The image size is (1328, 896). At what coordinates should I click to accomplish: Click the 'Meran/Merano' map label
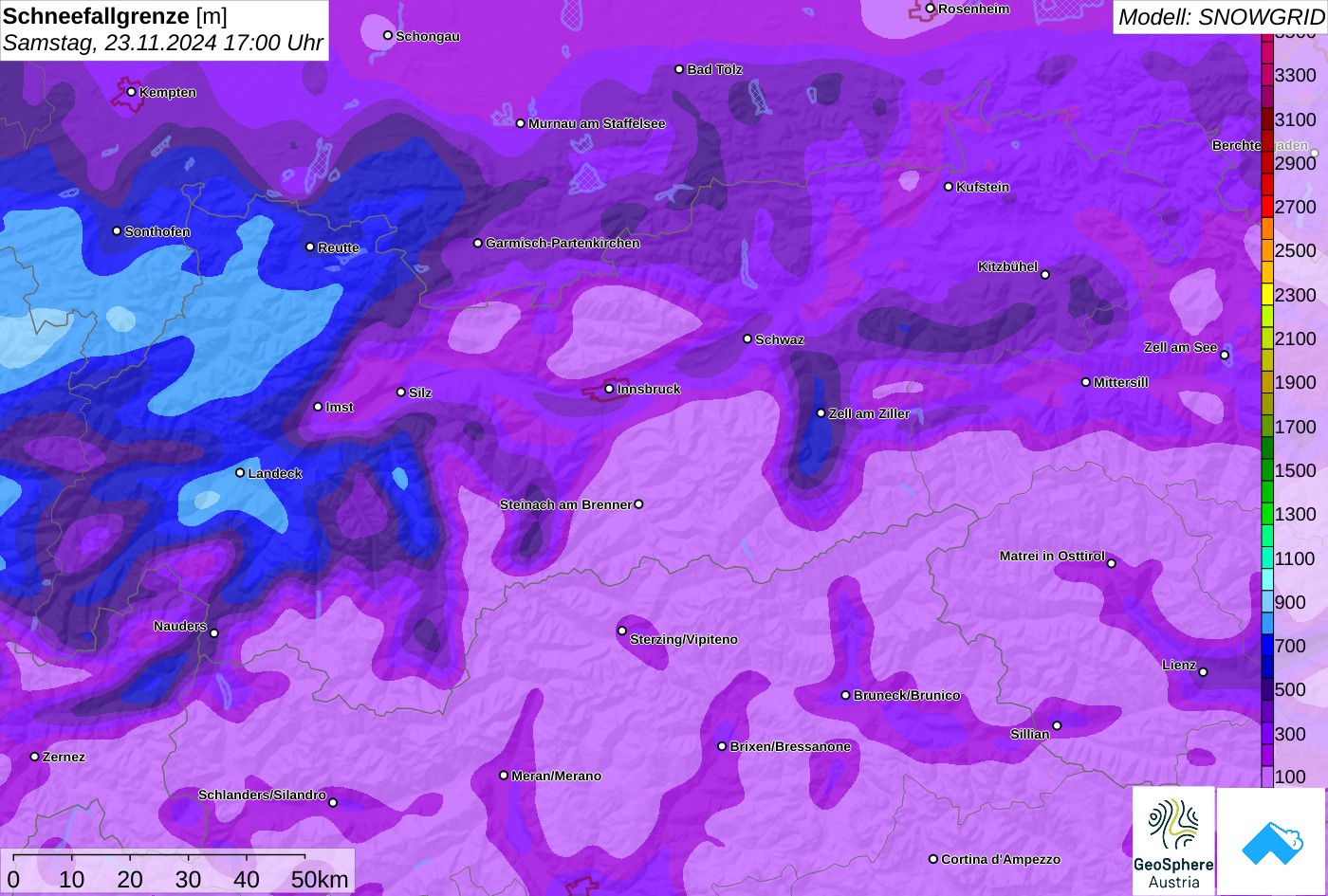pyautogui.click(x=557, y=776)
